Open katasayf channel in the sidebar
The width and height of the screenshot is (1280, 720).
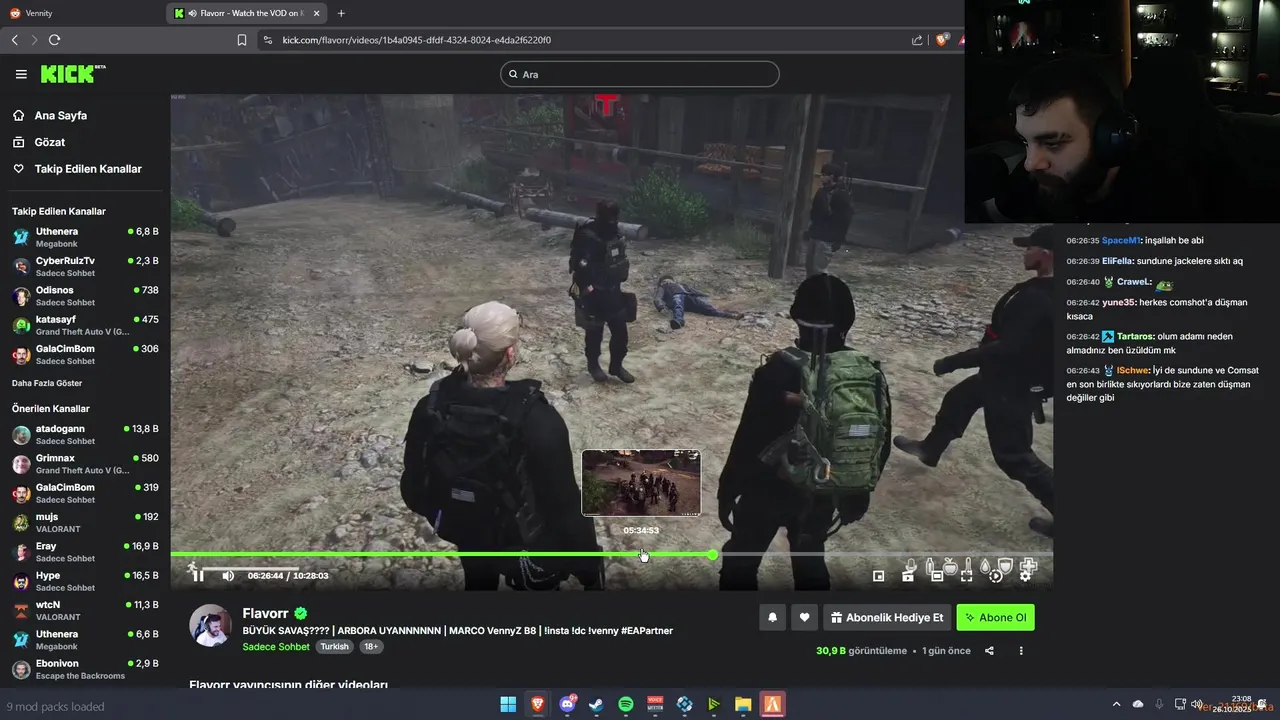click(85, 324)
